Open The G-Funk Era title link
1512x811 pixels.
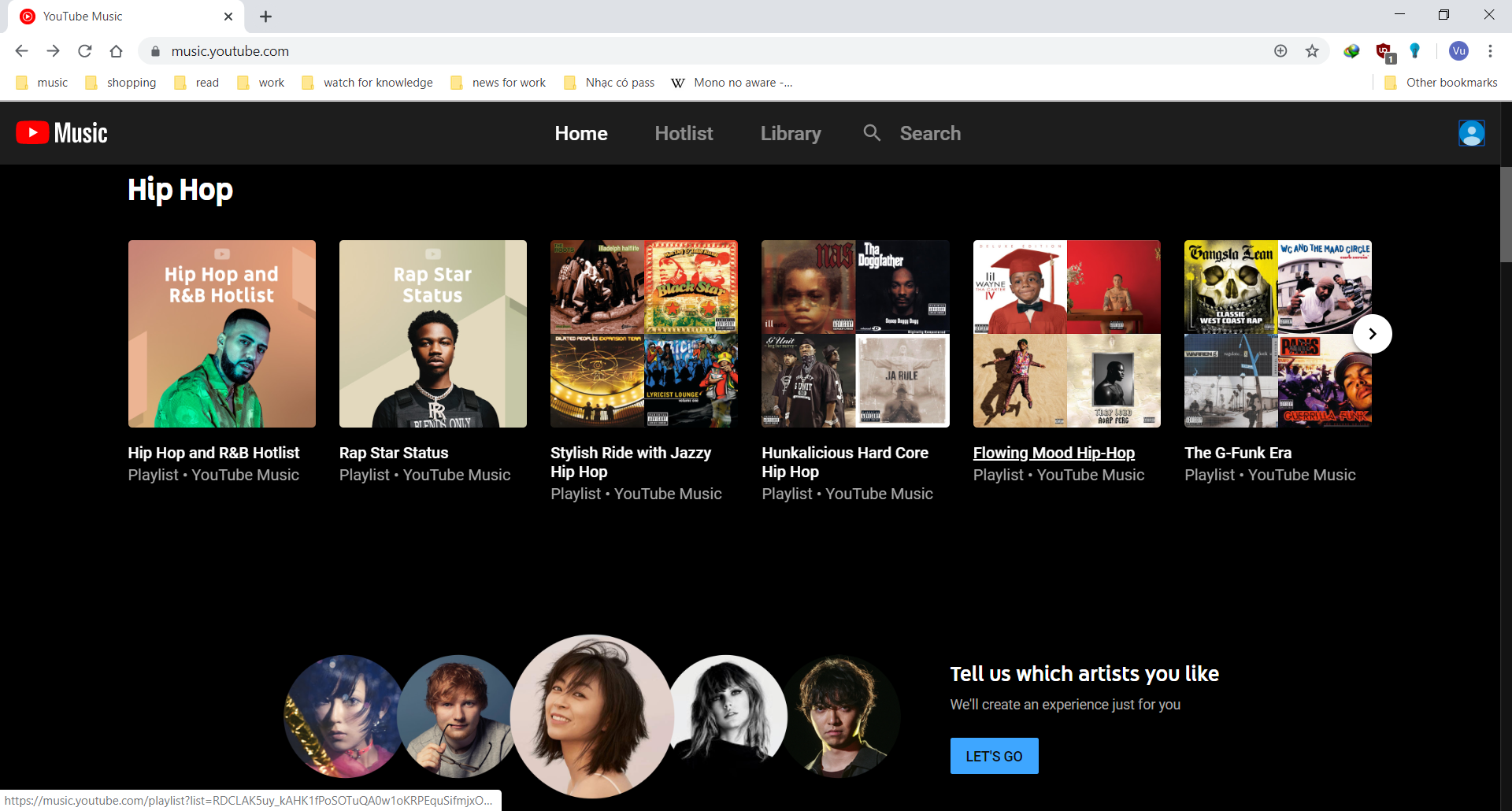[1238, 453]
